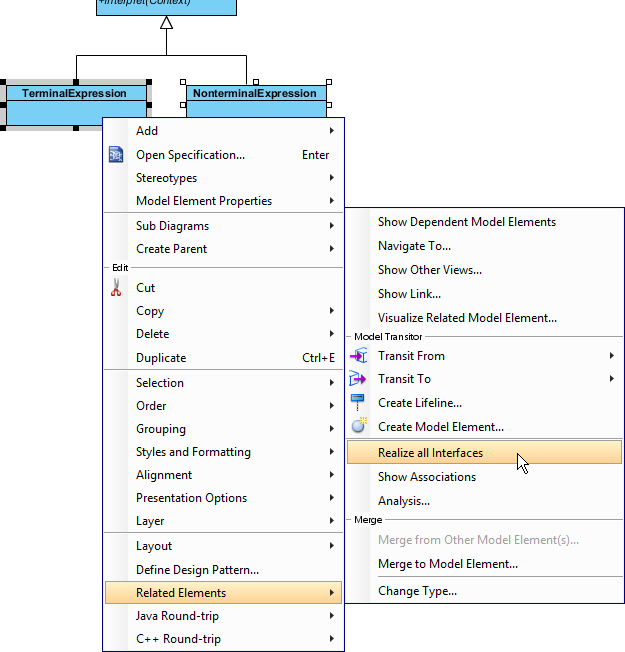Viewport: 625px width, 652px height.
Task: Select Create Lifeline... entry
Action: 484,403
